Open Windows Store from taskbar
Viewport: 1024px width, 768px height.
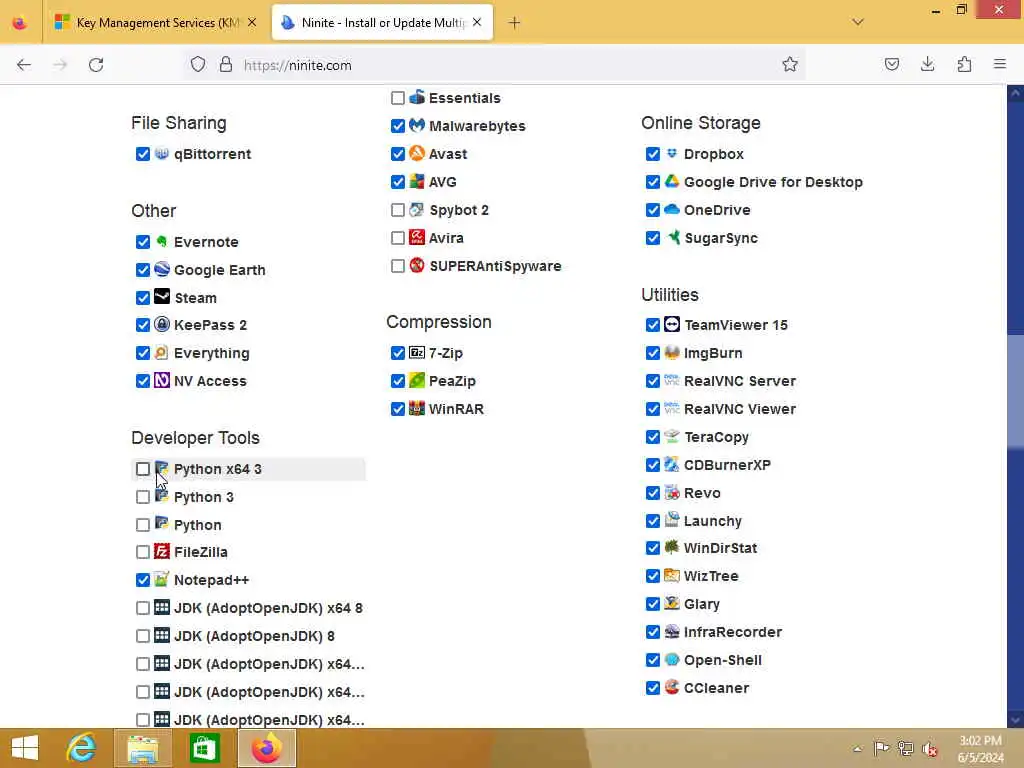(x=204, y=748)
